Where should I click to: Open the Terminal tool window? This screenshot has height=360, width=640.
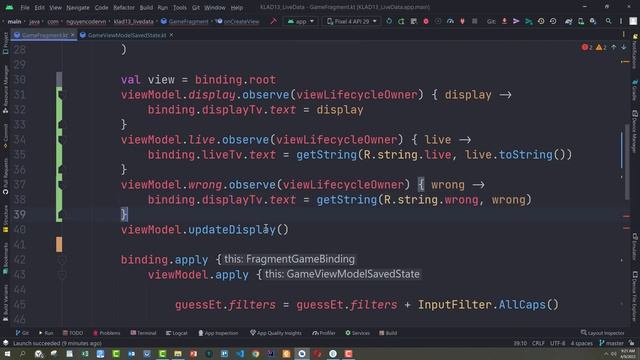click(143, 333)
